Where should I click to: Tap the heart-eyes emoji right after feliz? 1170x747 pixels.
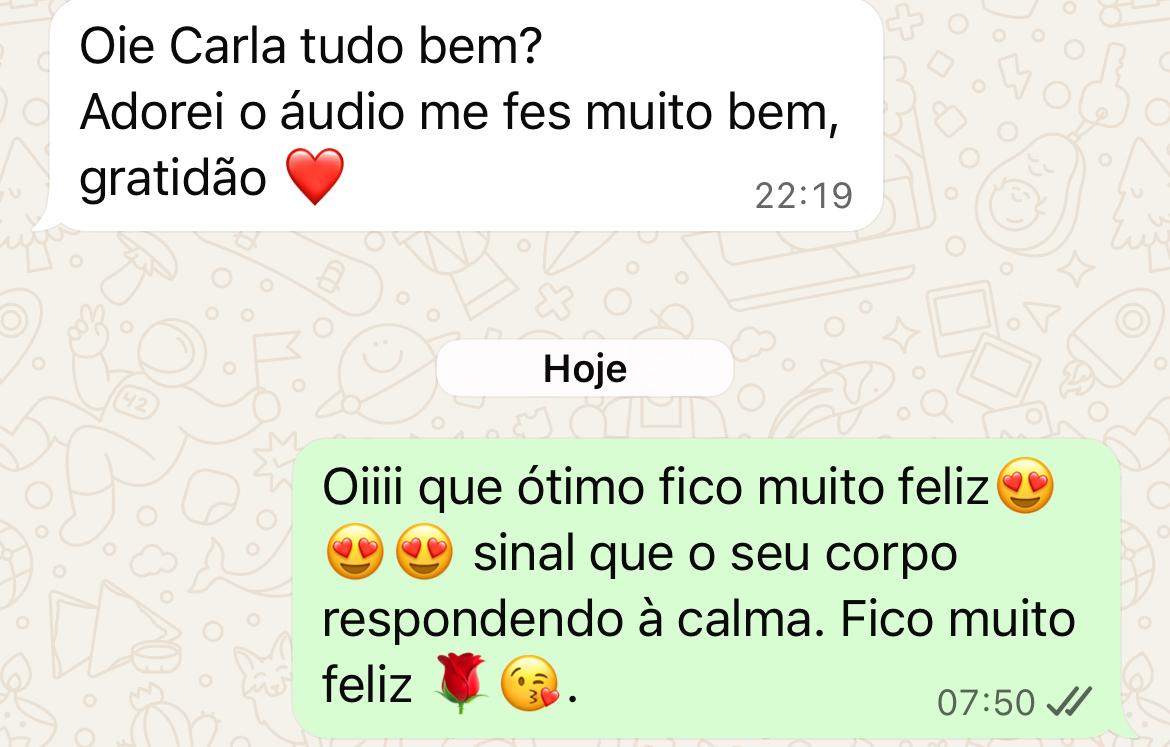pyautogui.click(x=1026, y=486)
